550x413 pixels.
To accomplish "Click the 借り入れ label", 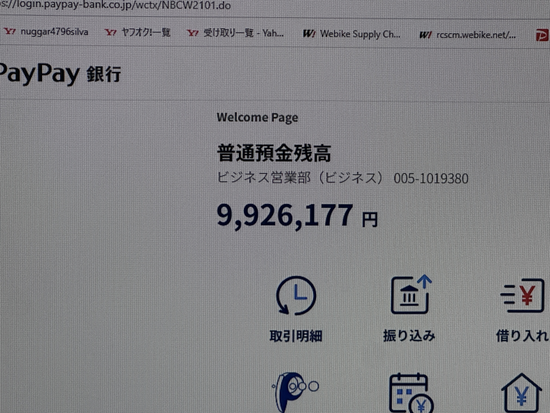I will (x=522, y=336).
